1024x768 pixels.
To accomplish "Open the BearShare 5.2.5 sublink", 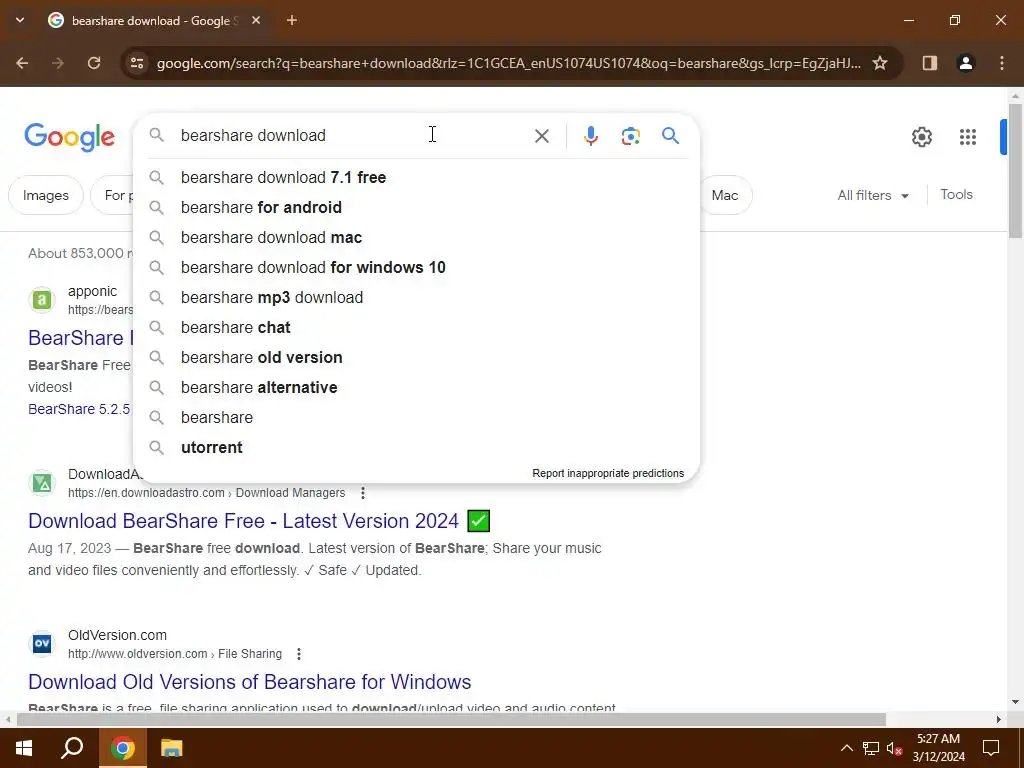I will [x=79, y=409].
